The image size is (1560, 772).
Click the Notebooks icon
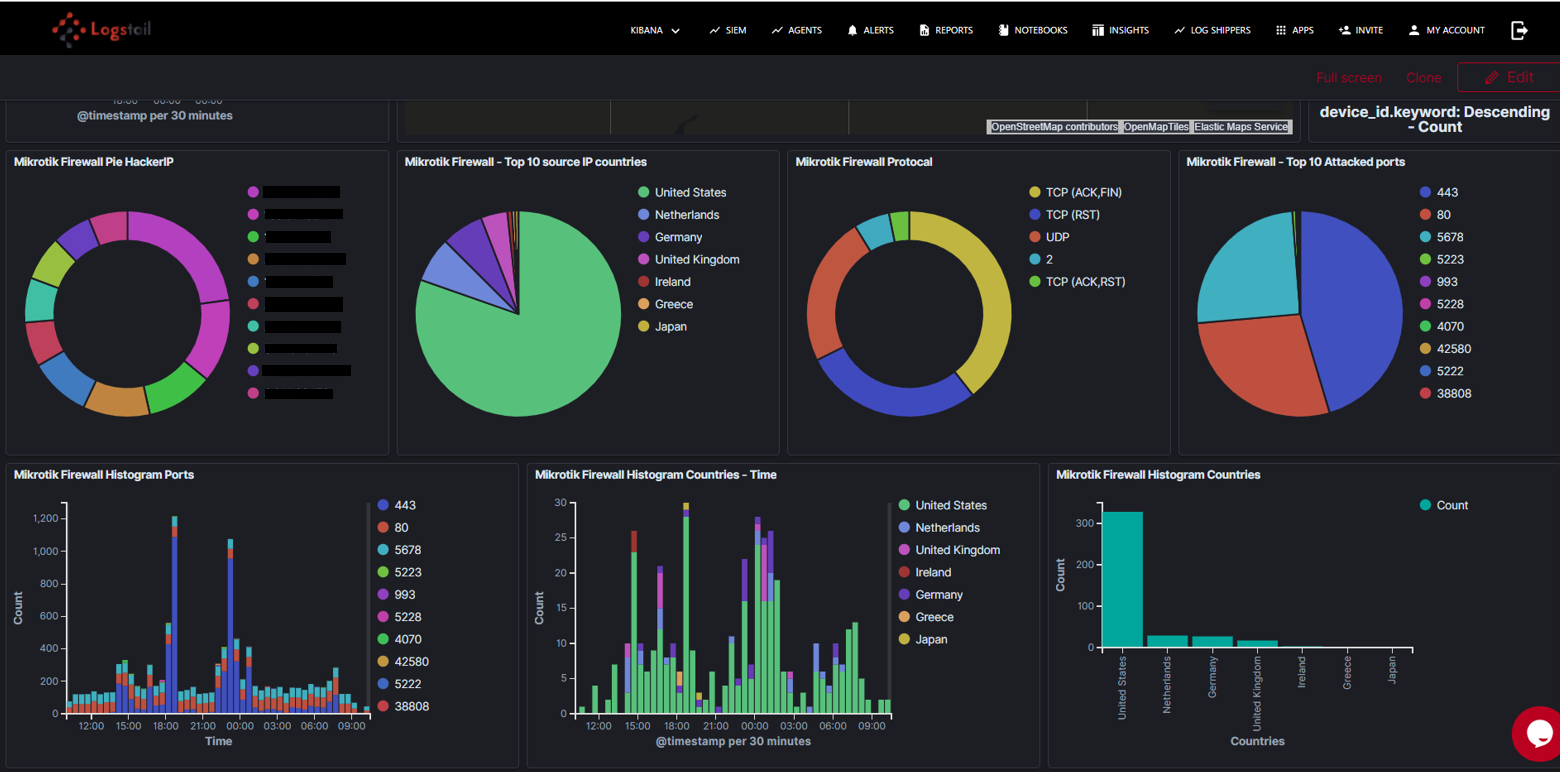coord(1003,31)
